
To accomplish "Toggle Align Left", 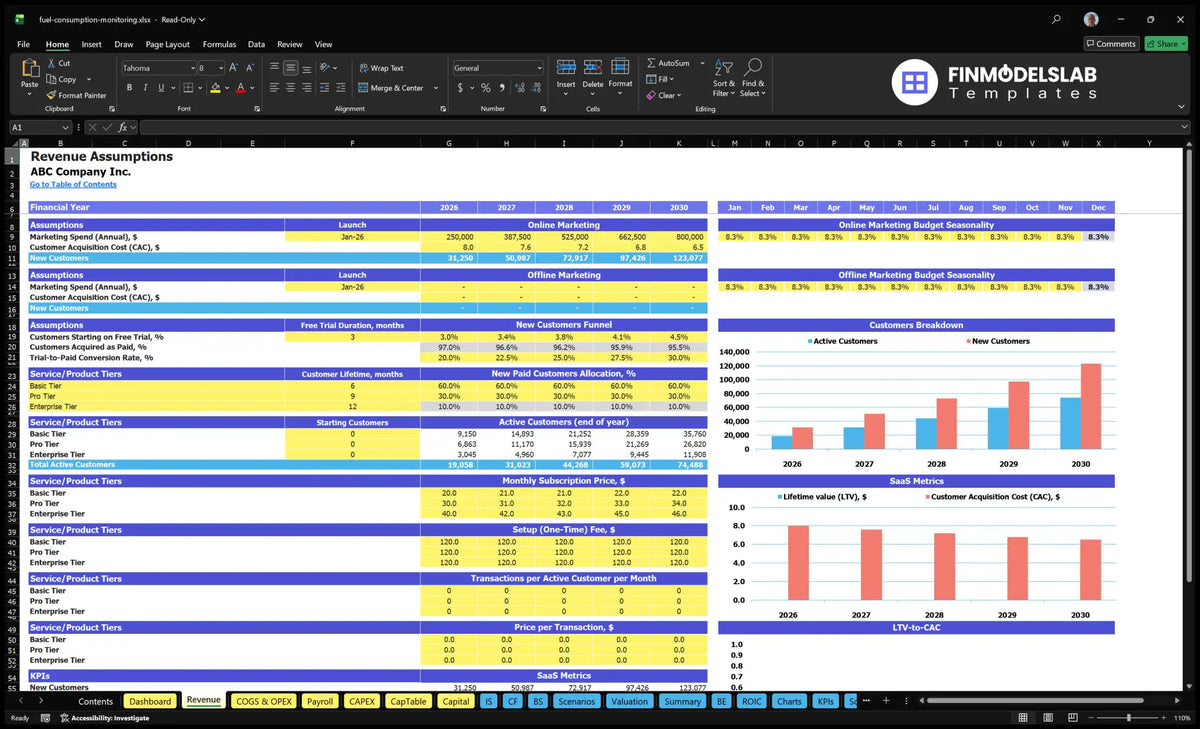I will point(274,88).
